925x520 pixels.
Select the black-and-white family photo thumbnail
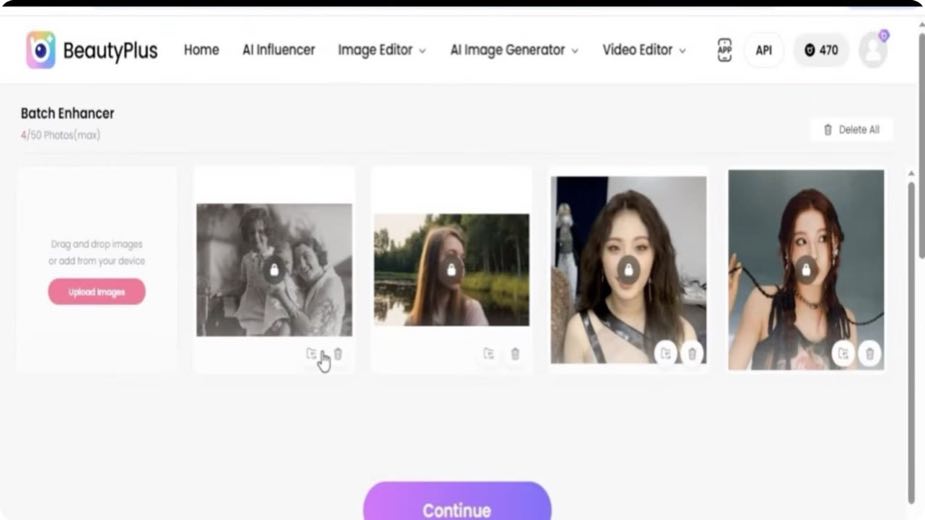[274, 270]
